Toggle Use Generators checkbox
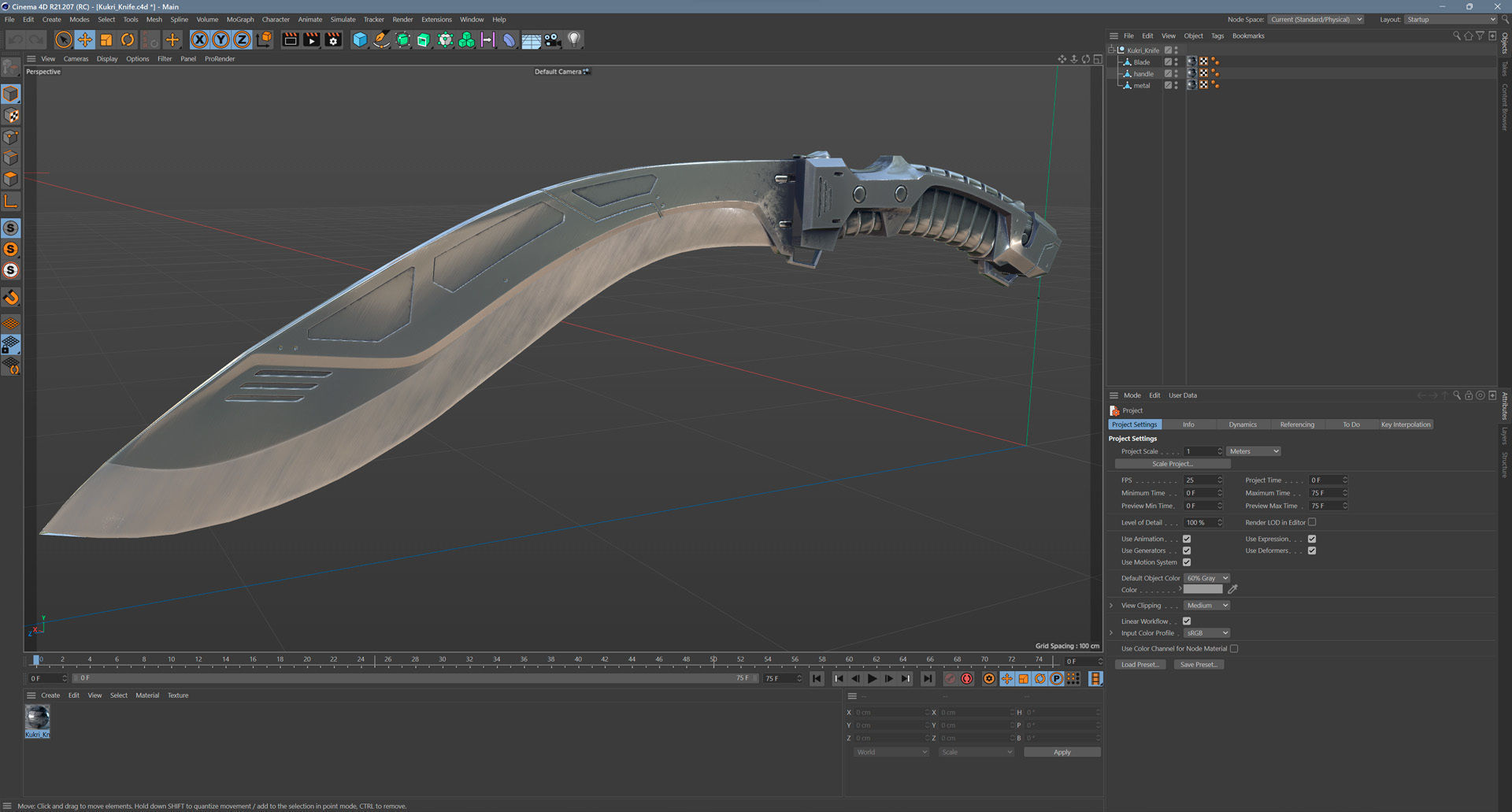The height and width of the screenshot is (812, 1512). click(x=1187, y=551)
